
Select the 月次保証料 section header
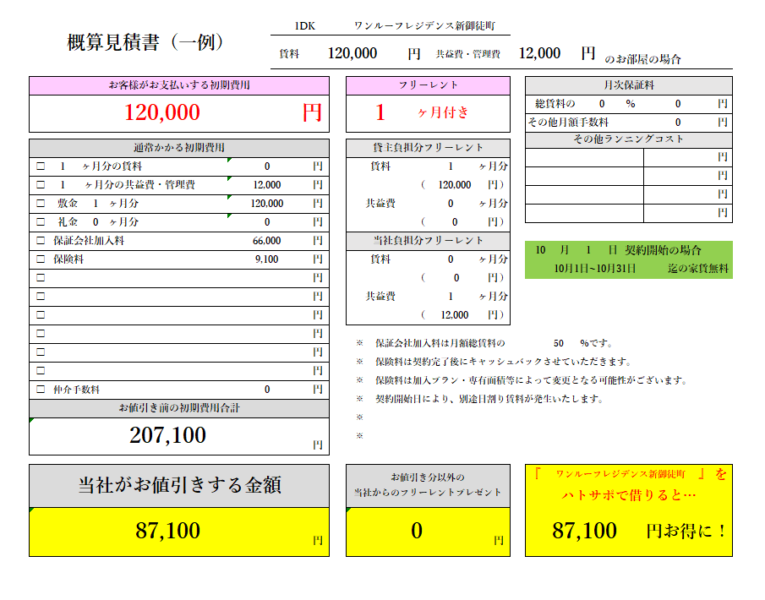[628, 86]
